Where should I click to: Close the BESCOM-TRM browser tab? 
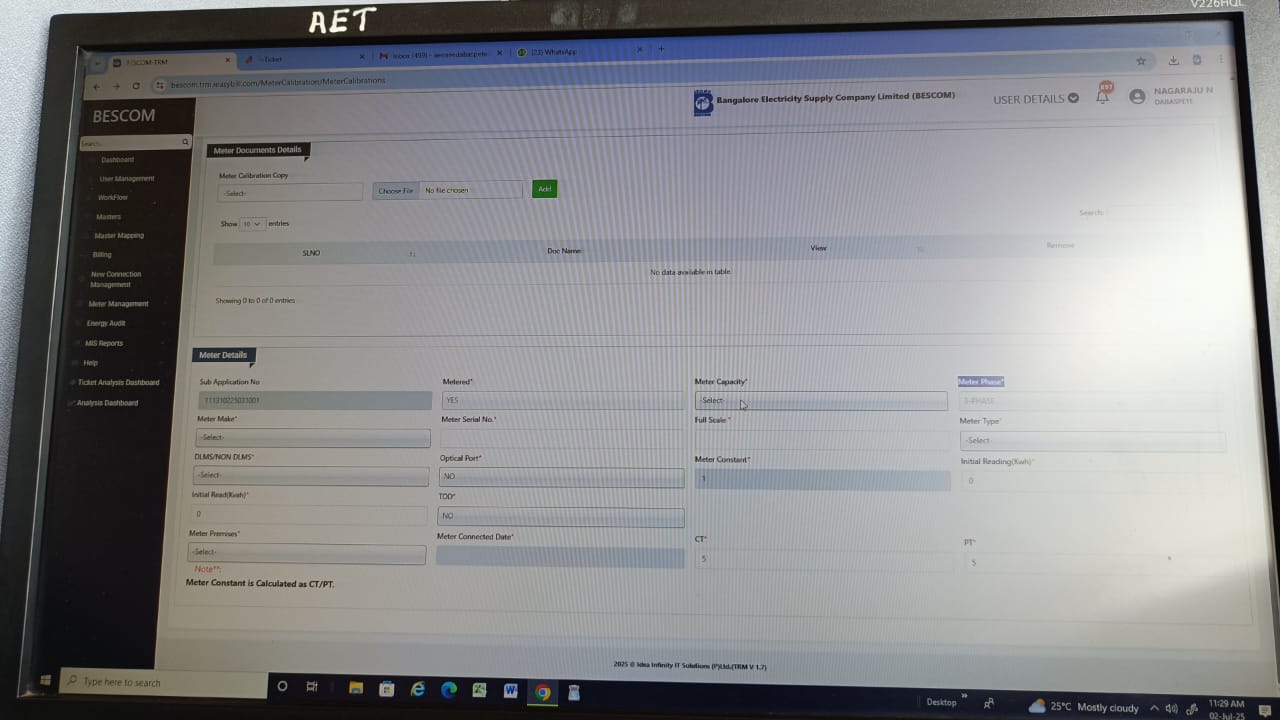coord(228,60)
